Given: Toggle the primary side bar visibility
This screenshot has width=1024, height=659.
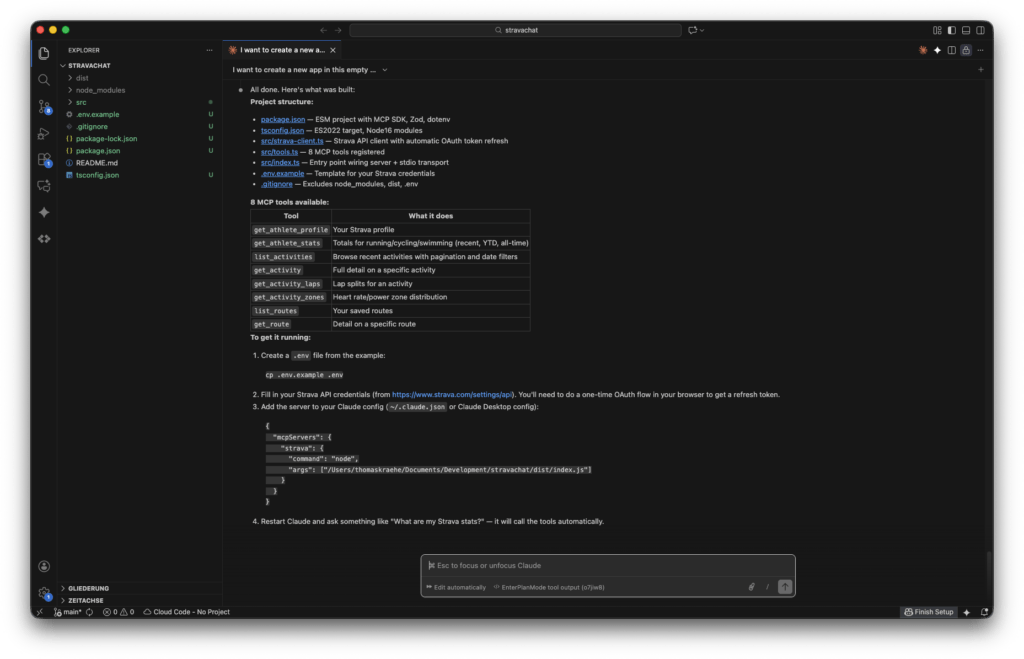Looking at the screenshot, I should (x=952, y=30).
